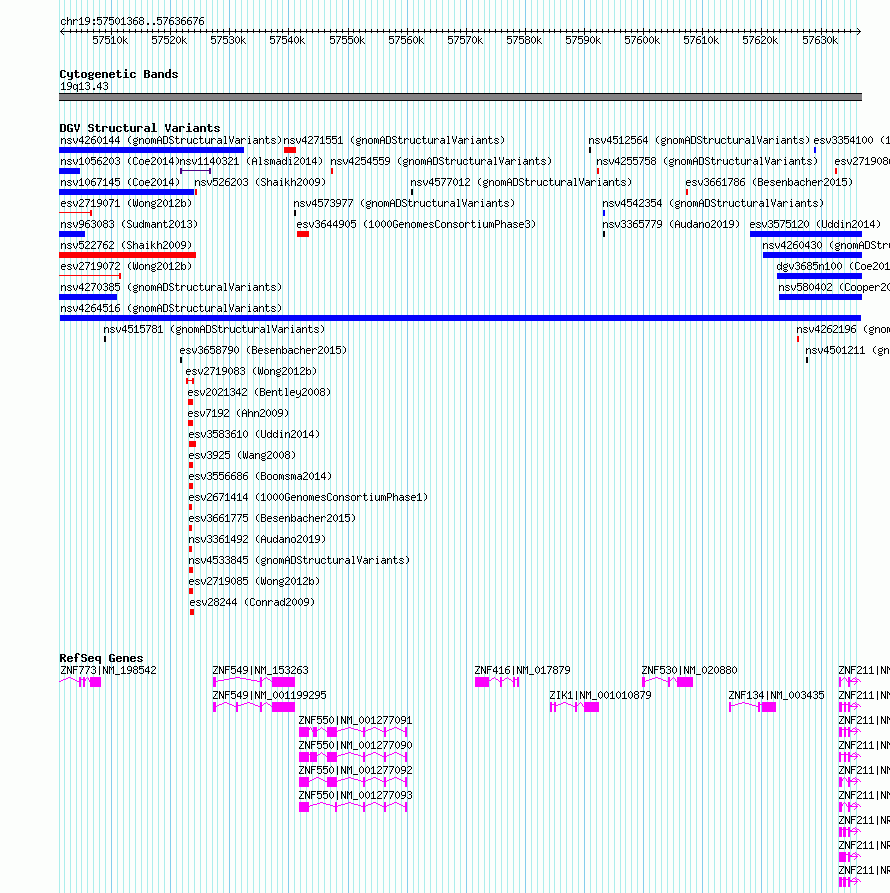Open ZNF530|NM_020880 gene label
The image size is (890, 893).
coord(689,670)
